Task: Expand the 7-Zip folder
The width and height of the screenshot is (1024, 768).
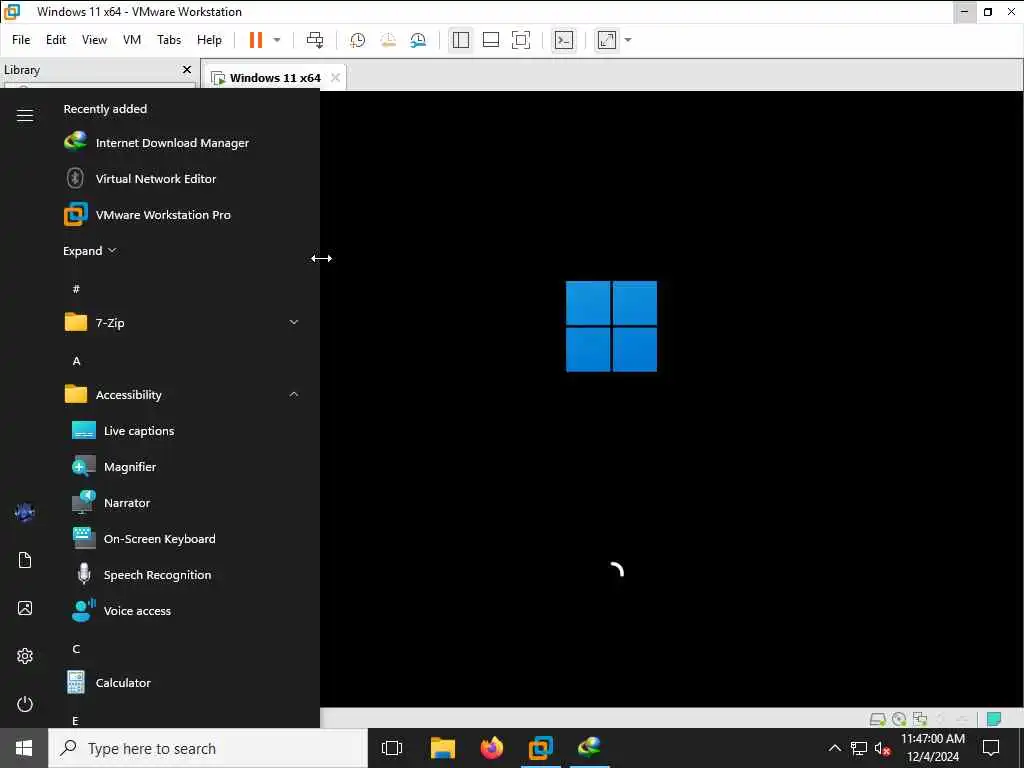Action: 182,323
